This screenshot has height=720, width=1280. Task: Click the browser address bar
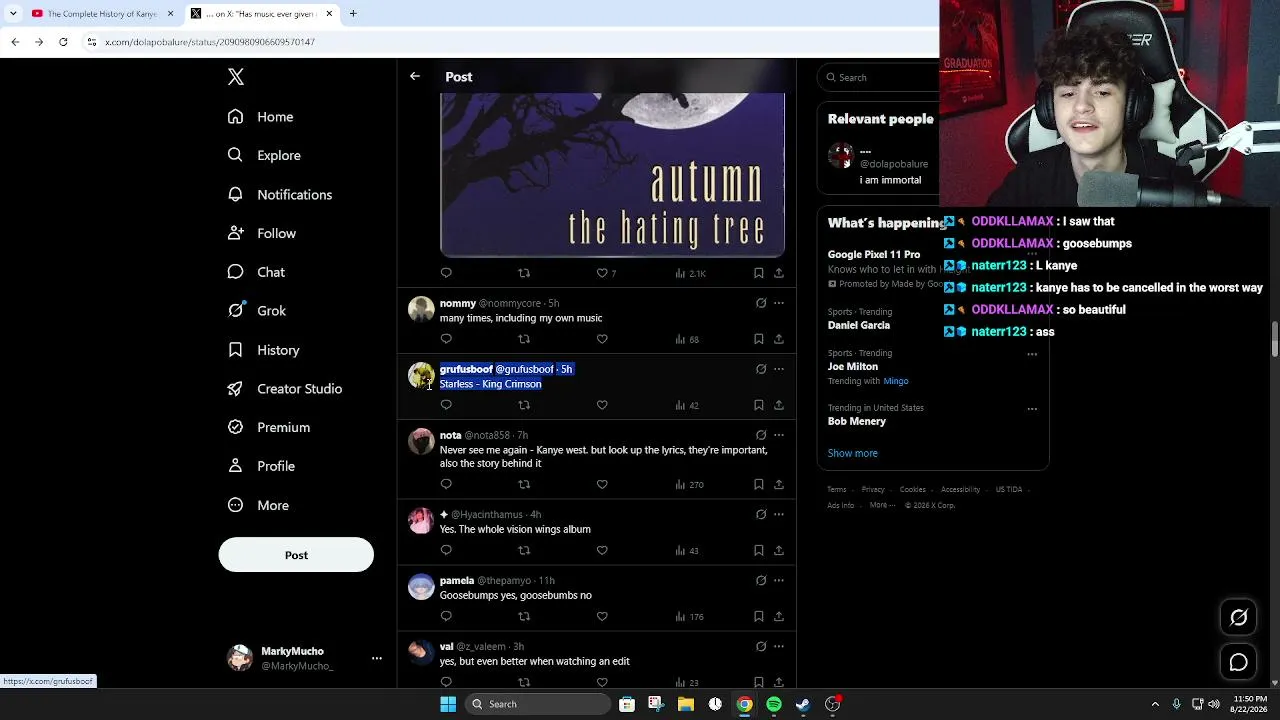pos(510,42)
